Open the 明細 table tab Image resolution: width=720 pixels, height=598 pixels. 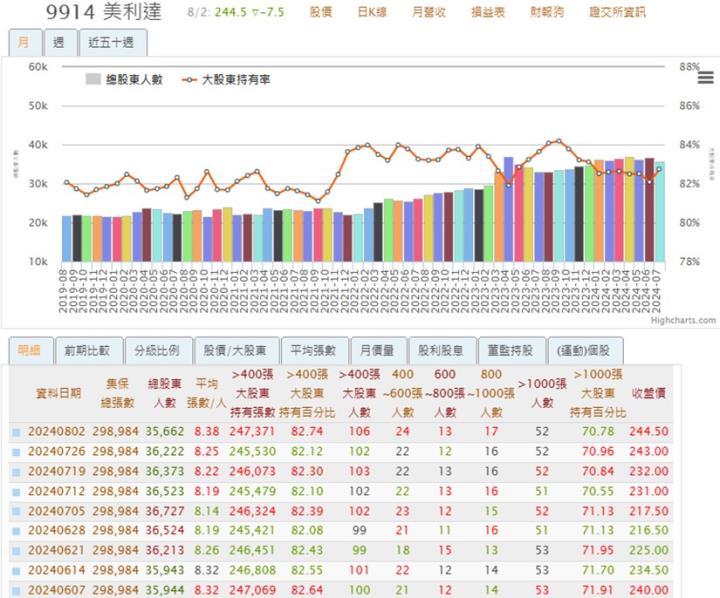click(x=31, y=351)
